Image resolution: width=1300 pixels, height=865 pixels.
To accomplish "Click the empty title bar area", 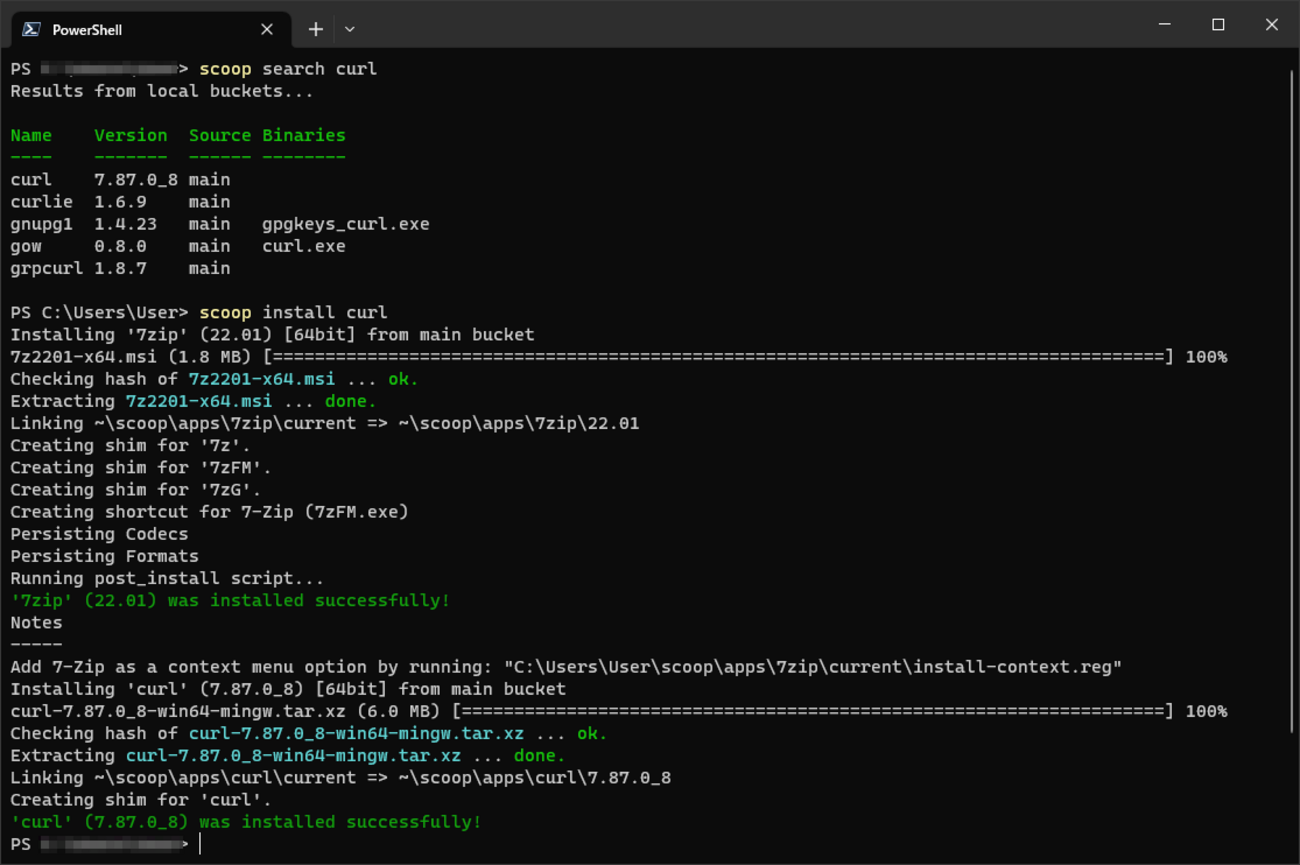I will tap(750, 25).
